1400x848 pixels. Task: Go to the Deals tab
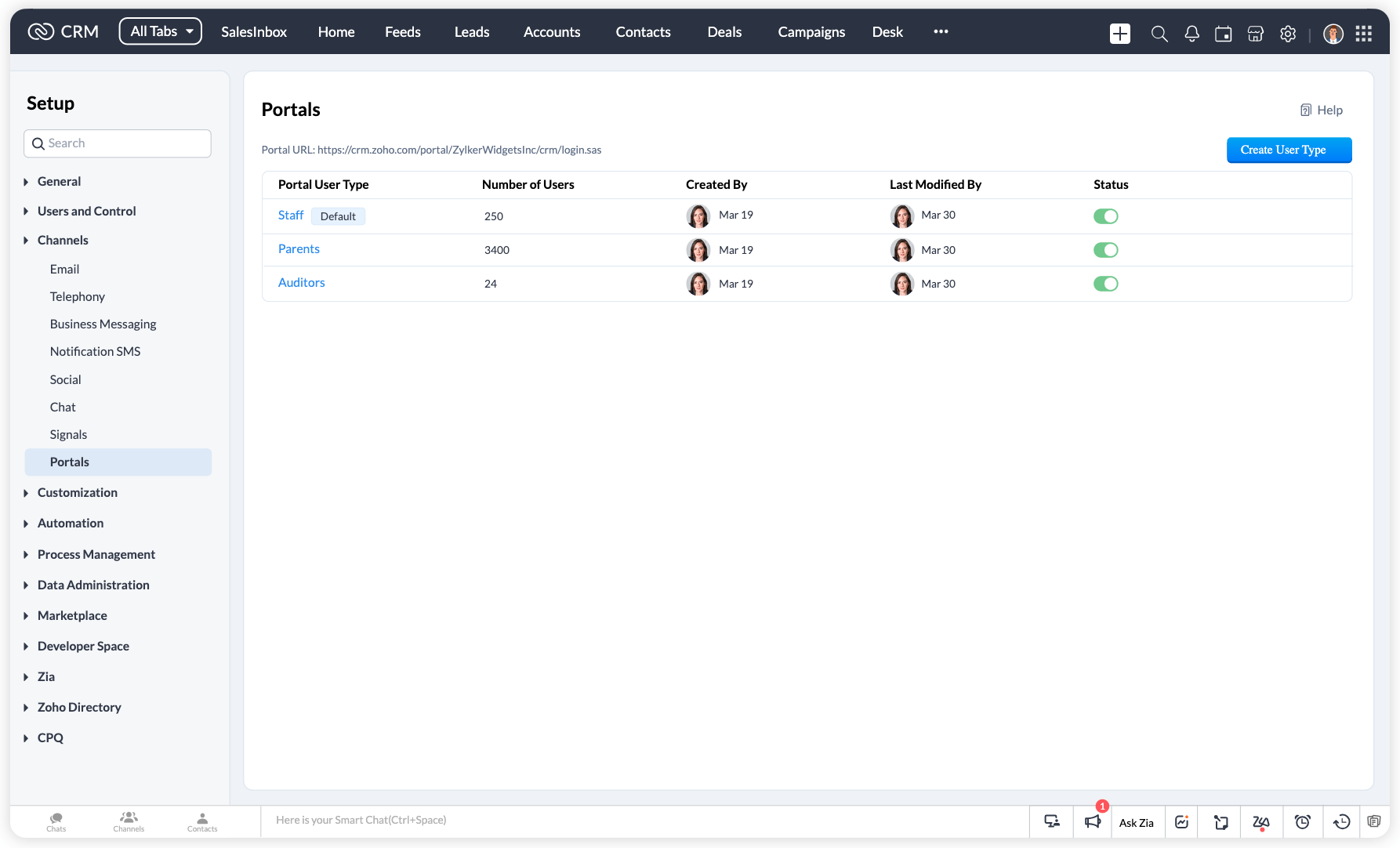point(724,31)
